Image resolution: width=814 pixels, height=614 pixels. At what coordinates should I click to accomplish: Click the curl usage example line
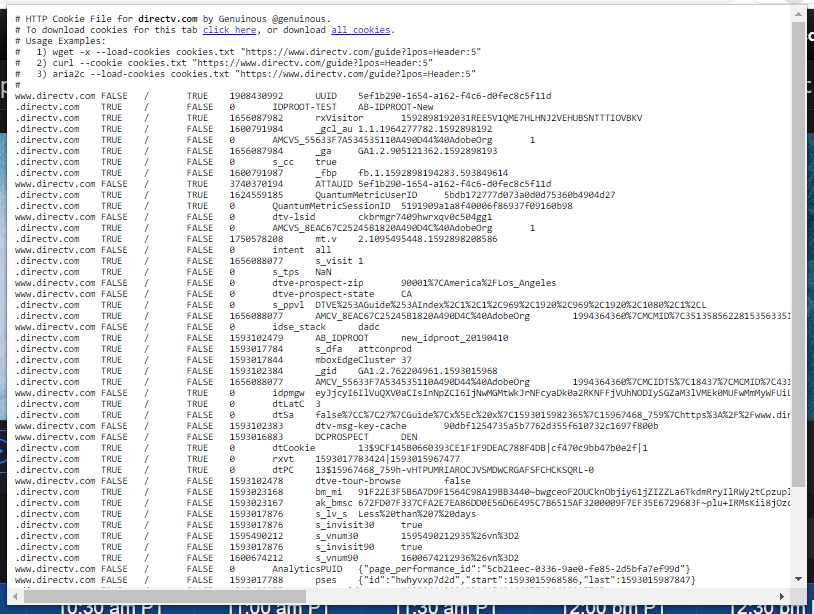coord(224,63)
